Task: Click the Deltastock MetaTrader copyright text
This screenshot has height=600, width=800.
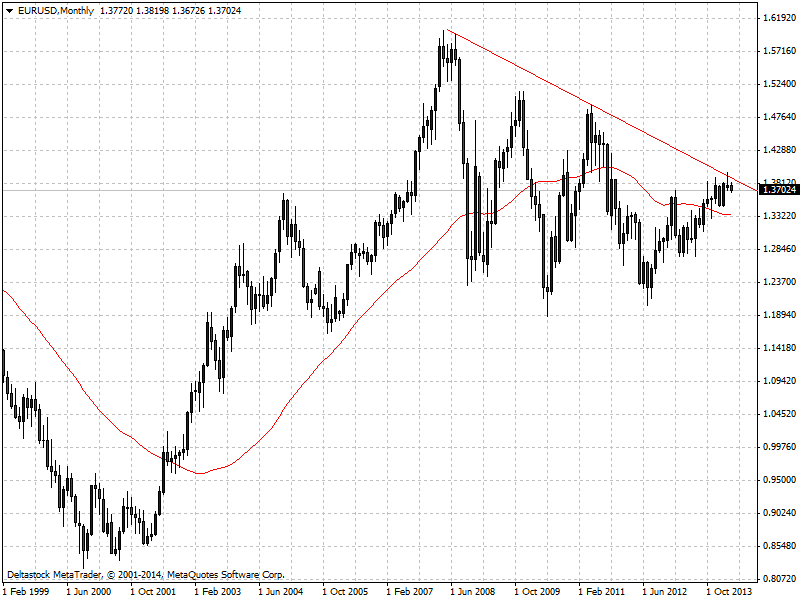Action: (x=145, y=574)
